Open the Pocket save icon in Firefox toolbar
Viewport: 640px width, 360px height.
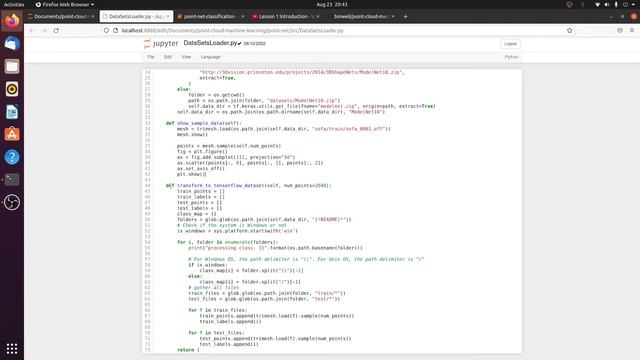pos(620,31)
